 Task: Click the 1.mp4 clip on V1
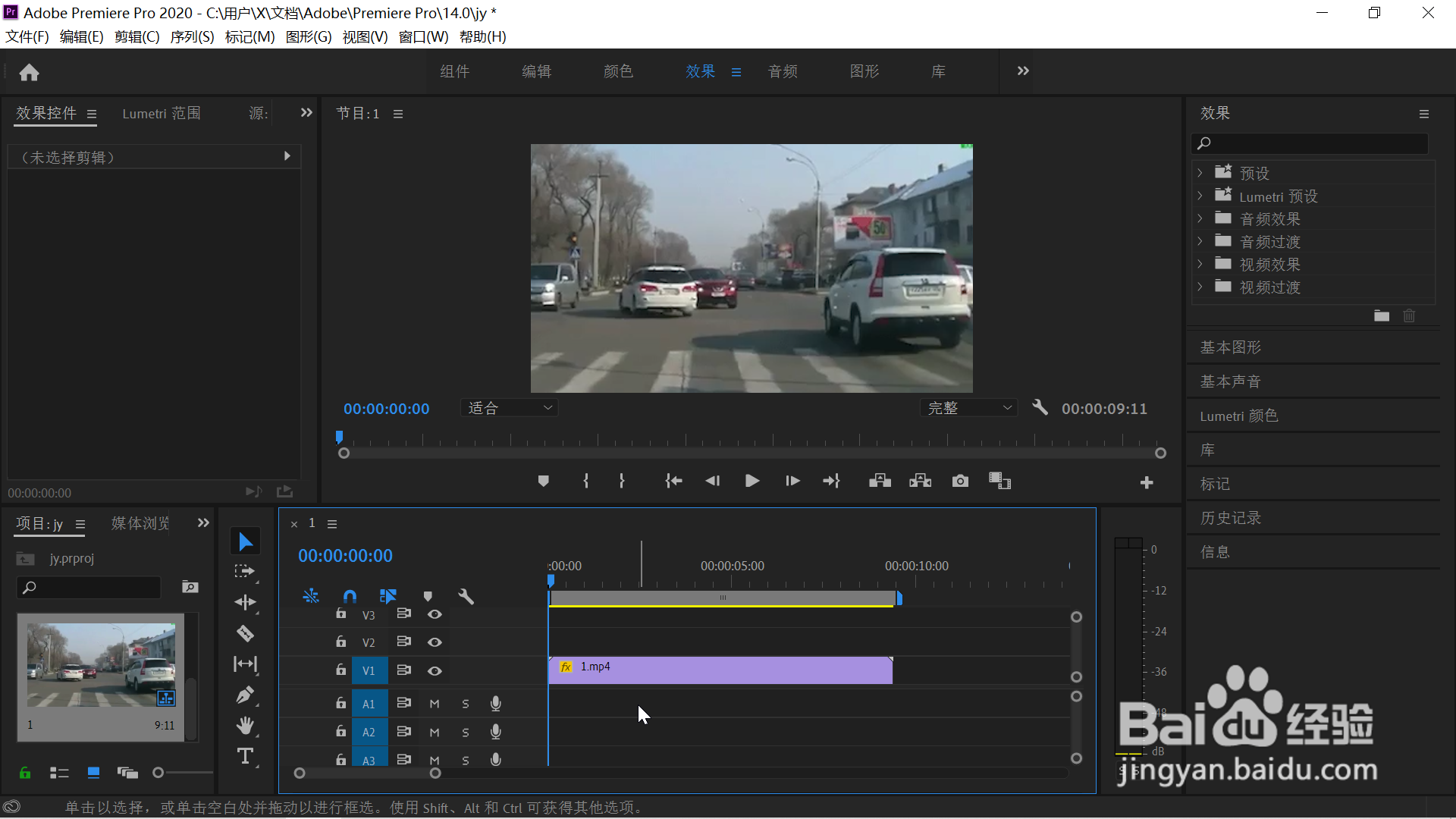(x=720, y=670)
